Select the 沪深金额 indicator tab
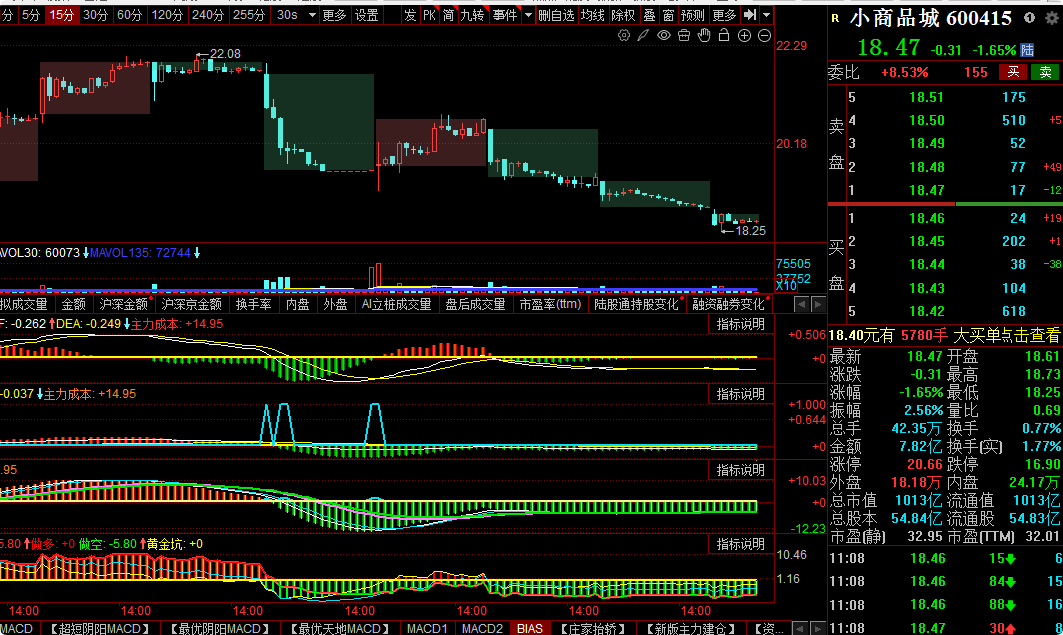 pyautogui.click(x=123, y=304)
